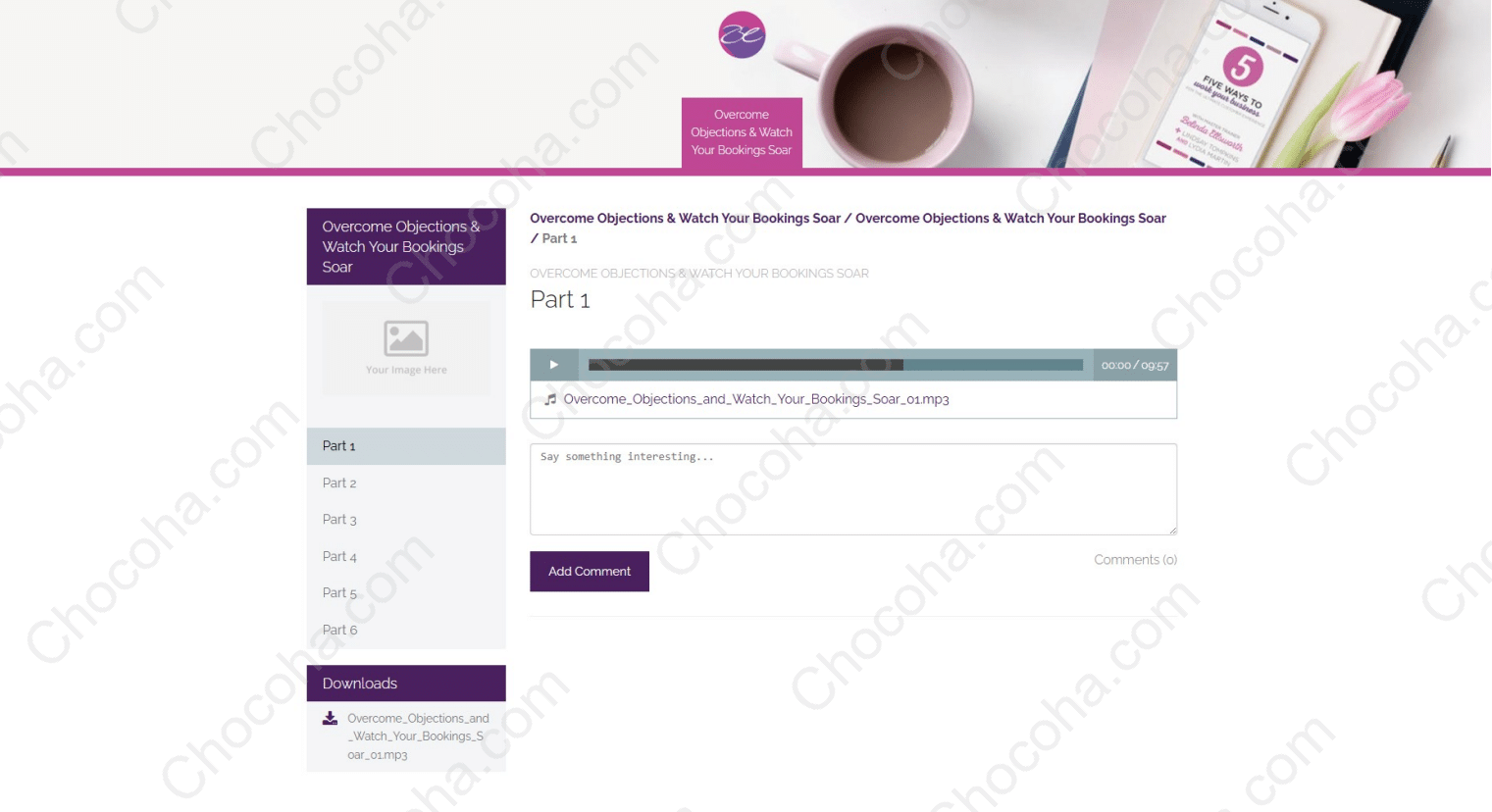View Comments (0) link

point(1135,560)
